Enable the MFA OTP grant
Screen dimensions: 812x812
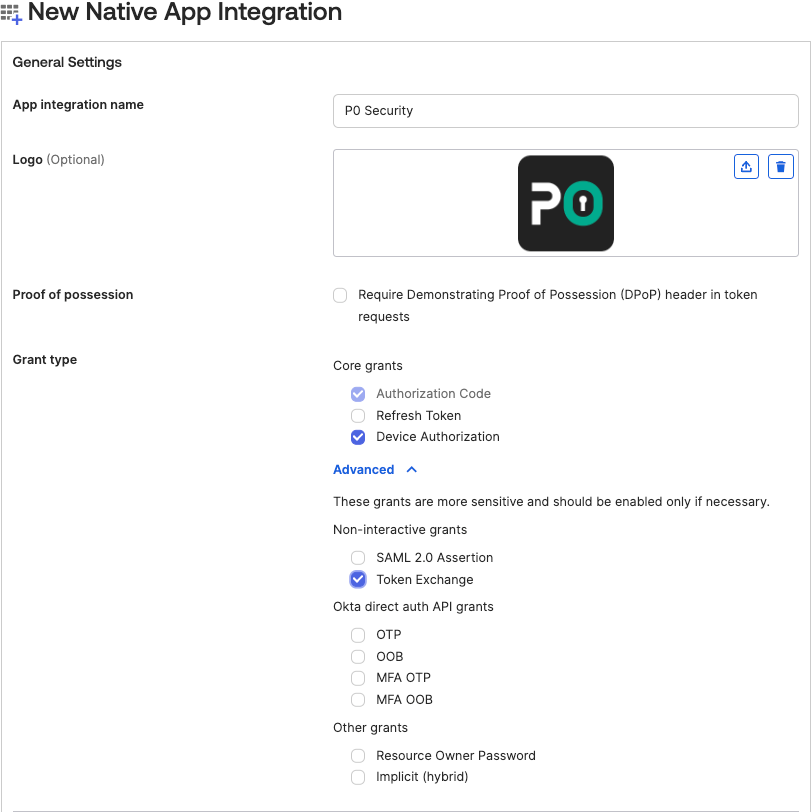pos(358,678)
